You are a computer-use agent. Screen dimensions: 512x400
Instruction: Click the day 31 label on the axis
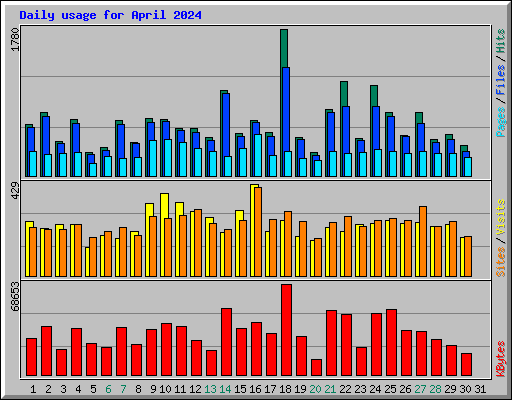(x=480, y=389)
